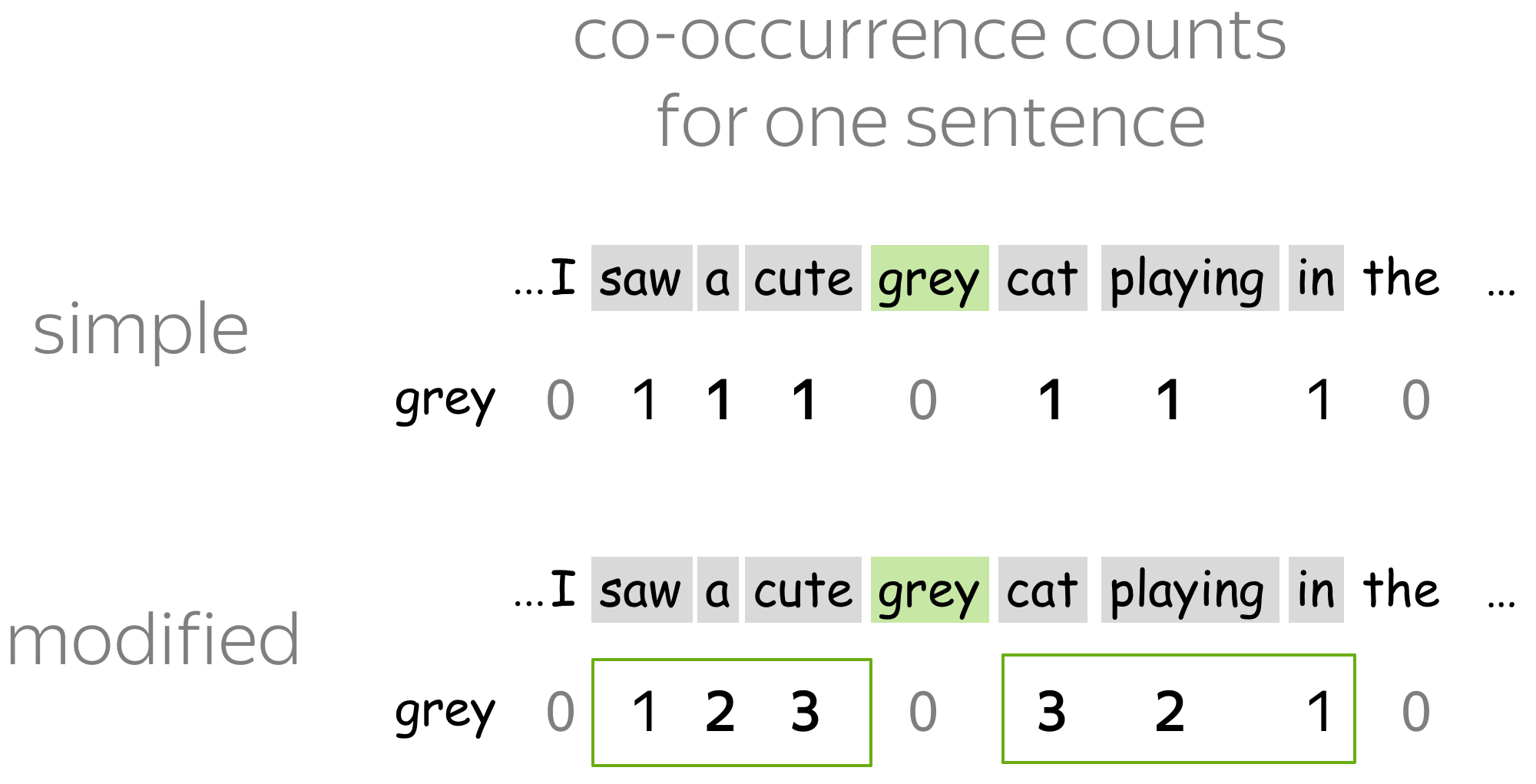Click the green 'grey' in the modified sentence
The width and height of the screenshot is (1536, 784).
point(929,590)
